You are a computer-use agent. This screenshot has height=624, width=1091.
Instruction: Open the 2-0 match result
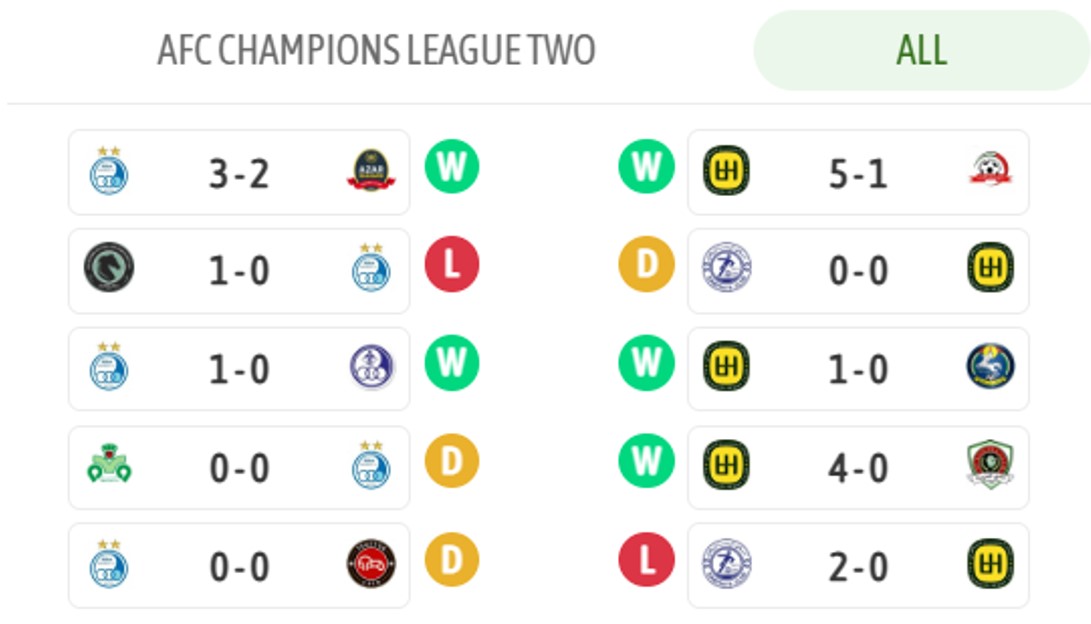point(858,566)
